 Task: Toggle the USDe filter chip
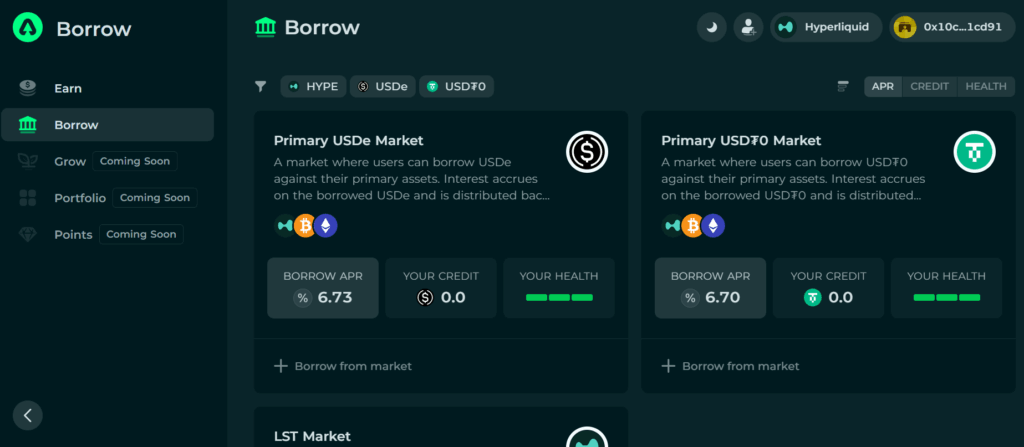click(383, 86)
